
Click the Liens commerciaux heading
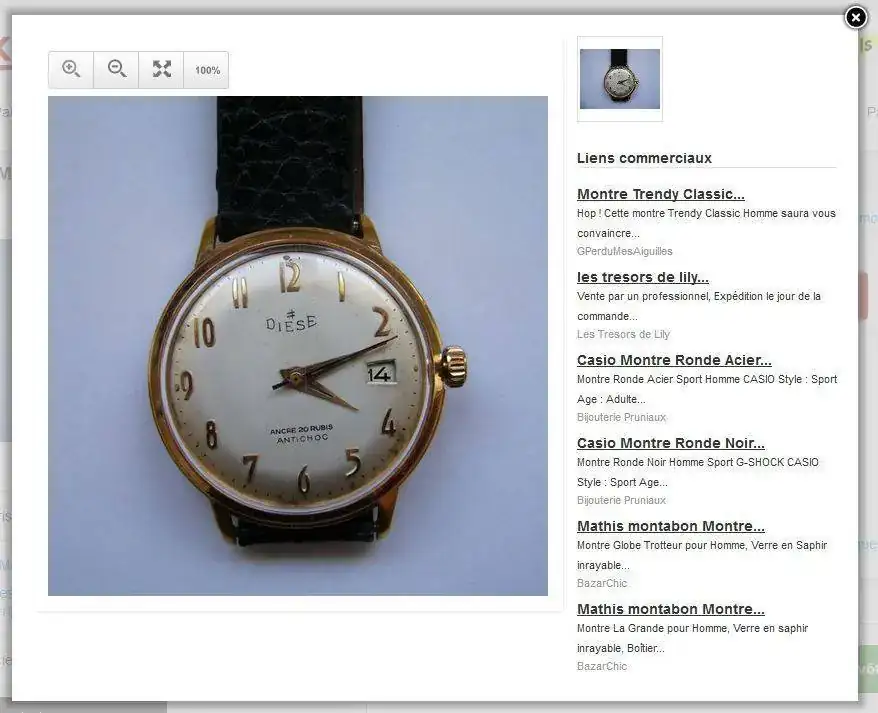[x=644, y=158]
